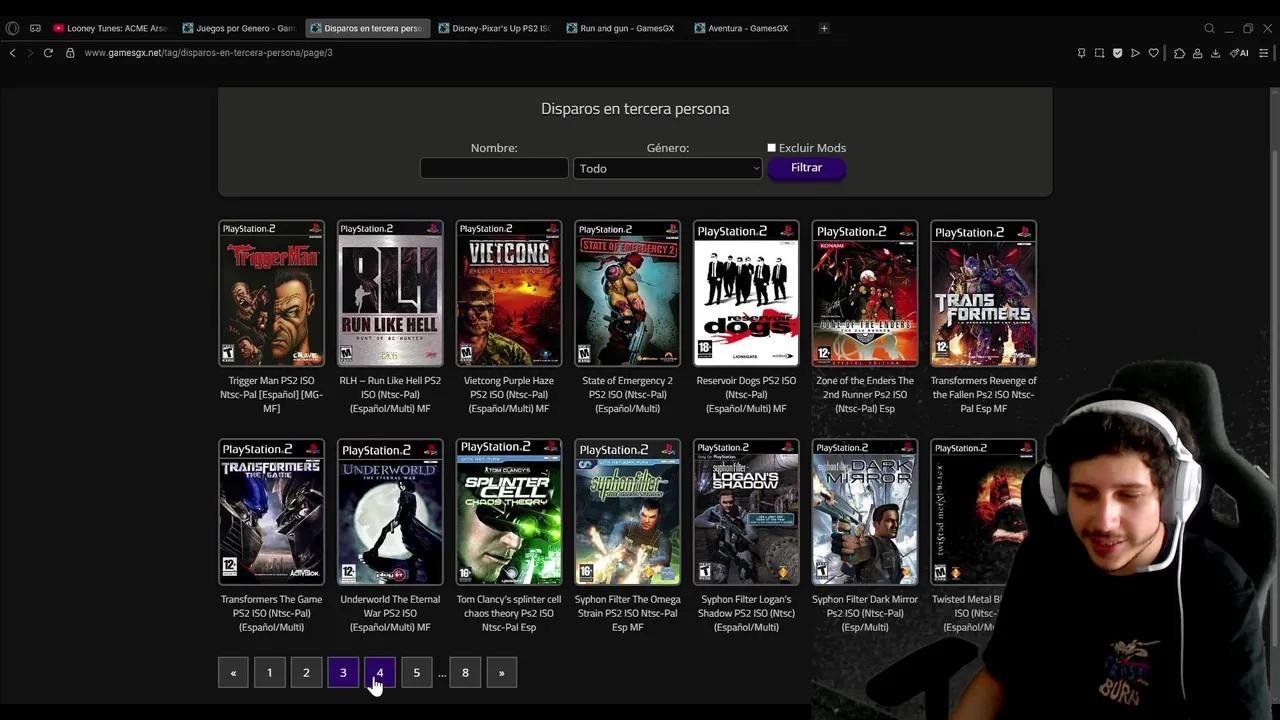Screen dimensions: 1280x720
Task: Switch to Run and gun - GamesGX tab
Action: 623,28
